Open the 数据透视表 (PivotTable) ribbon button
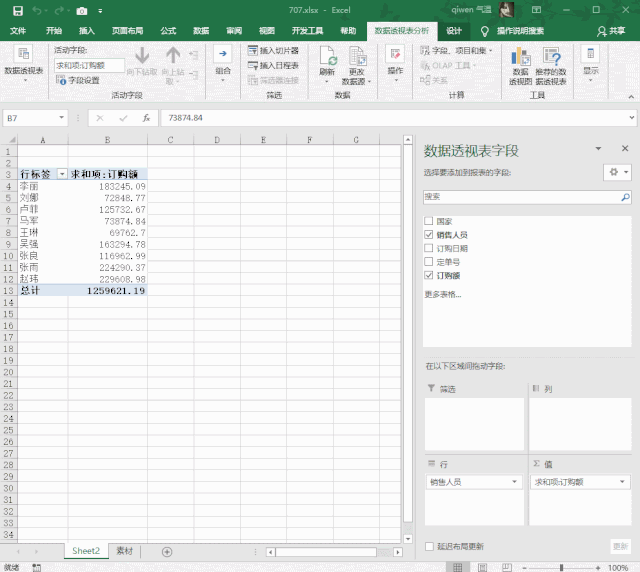The image size is (640, 572). [24, 63]
